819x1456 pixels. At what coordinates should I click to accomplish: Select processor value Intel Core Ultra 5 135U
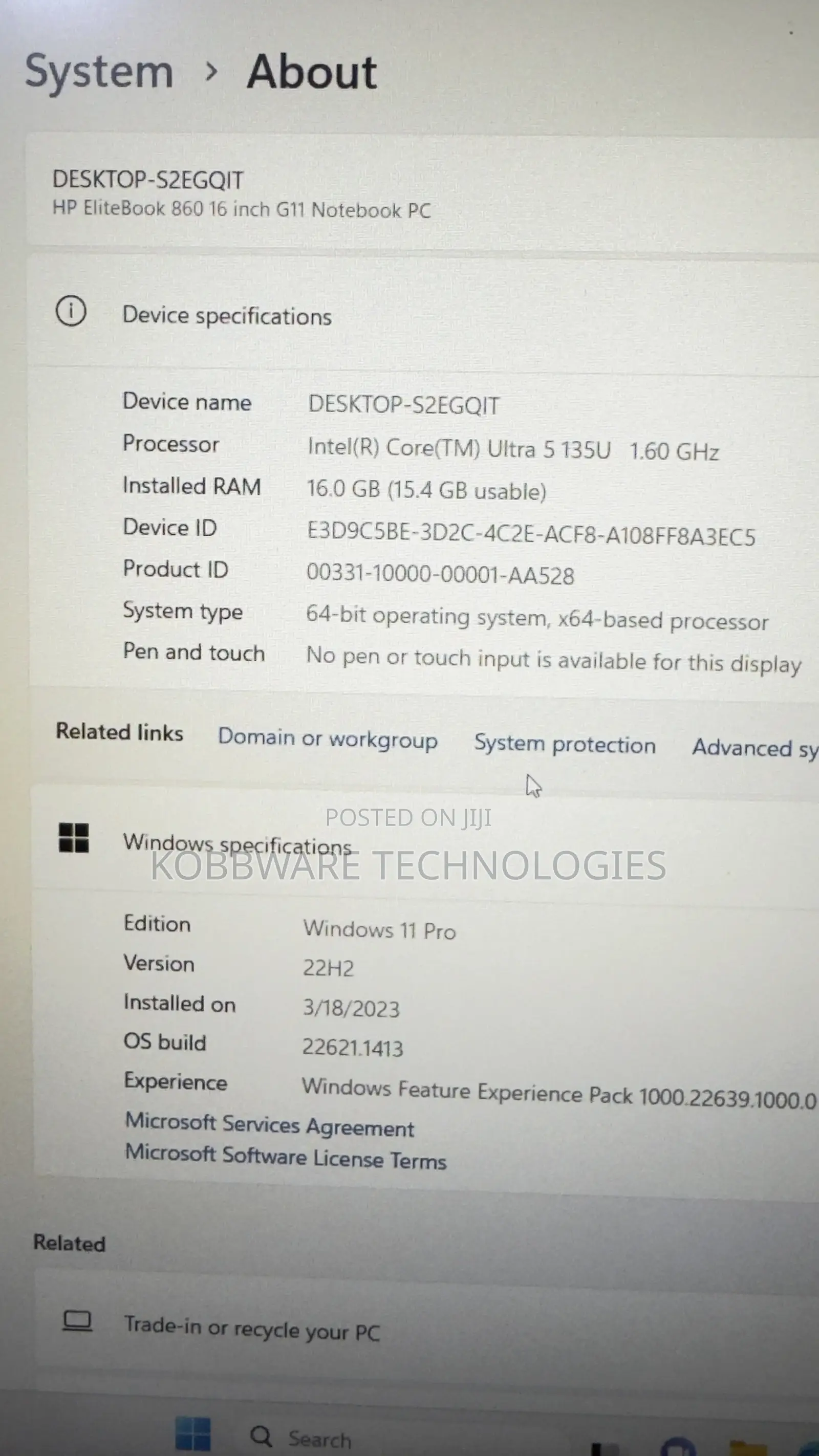coord(513,449)
